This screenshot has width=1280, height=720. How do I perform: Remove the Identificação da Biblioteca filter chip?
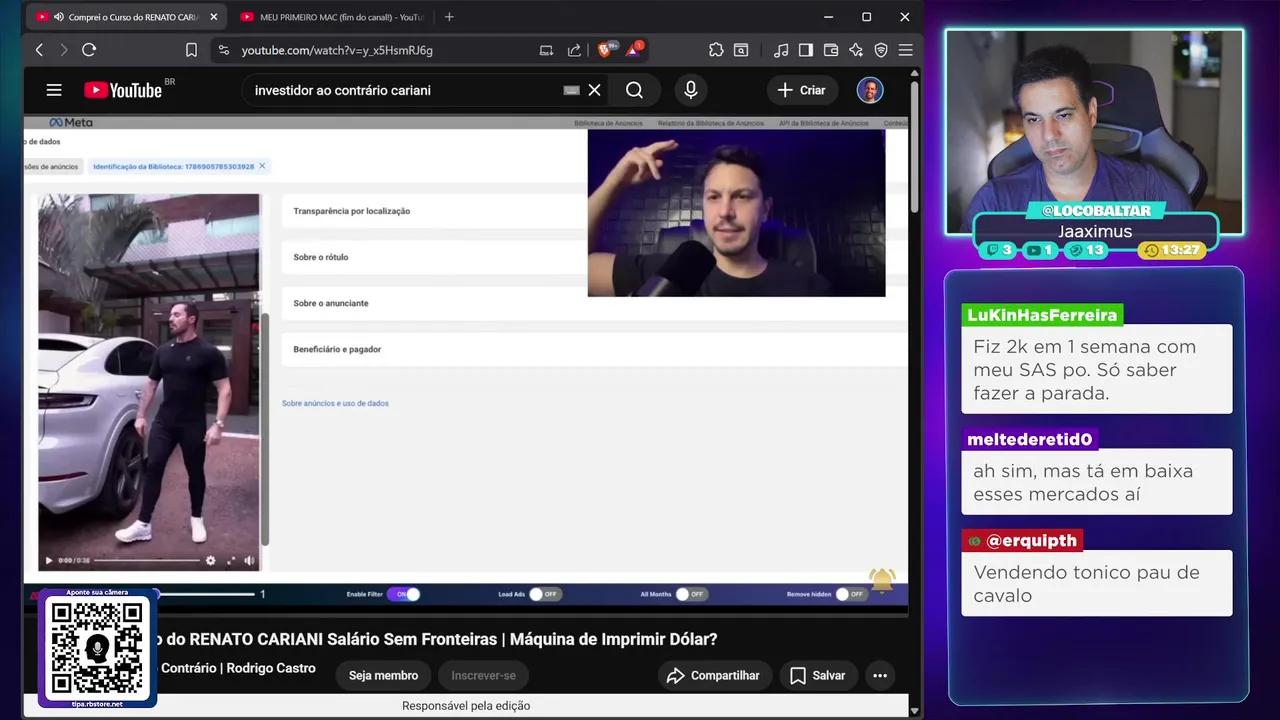(x=262, y=166)
